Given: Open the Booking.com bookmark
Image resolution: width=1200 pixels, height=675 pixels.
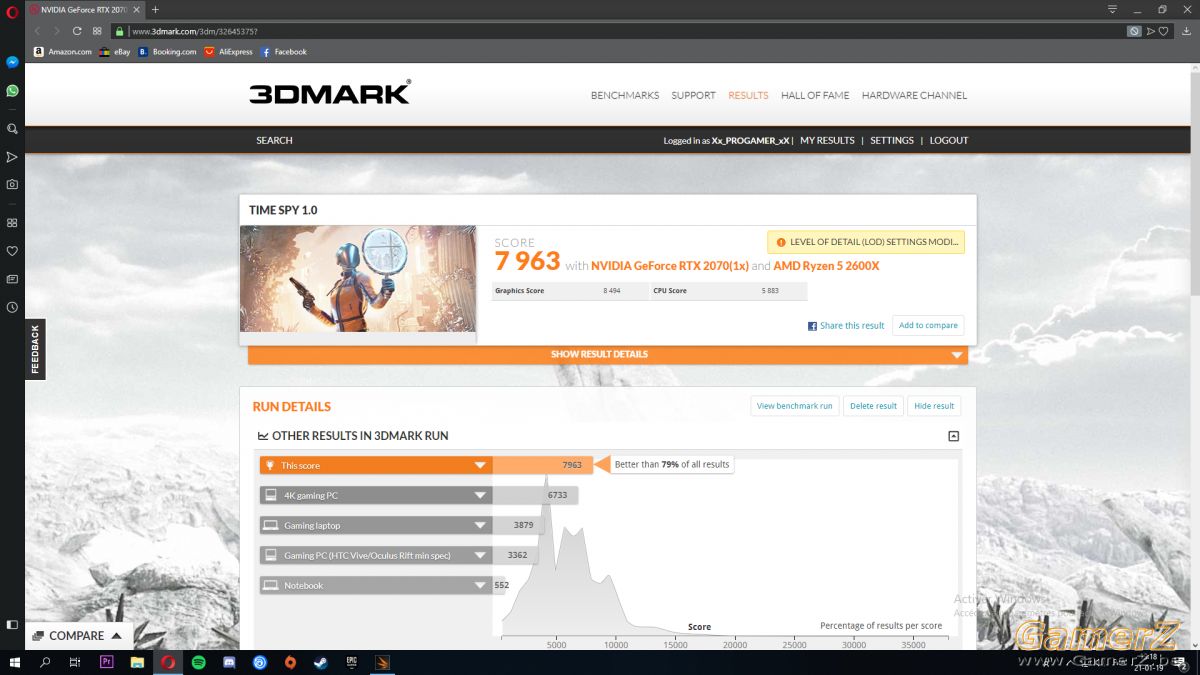Looking at the screenshot, I should [167, 52].
